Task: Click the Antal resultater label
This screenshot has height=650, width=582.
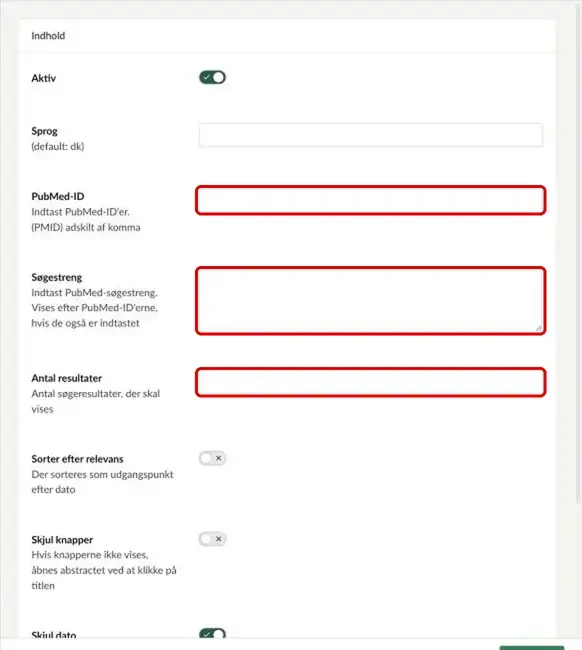Action: [x=67, y=378]
